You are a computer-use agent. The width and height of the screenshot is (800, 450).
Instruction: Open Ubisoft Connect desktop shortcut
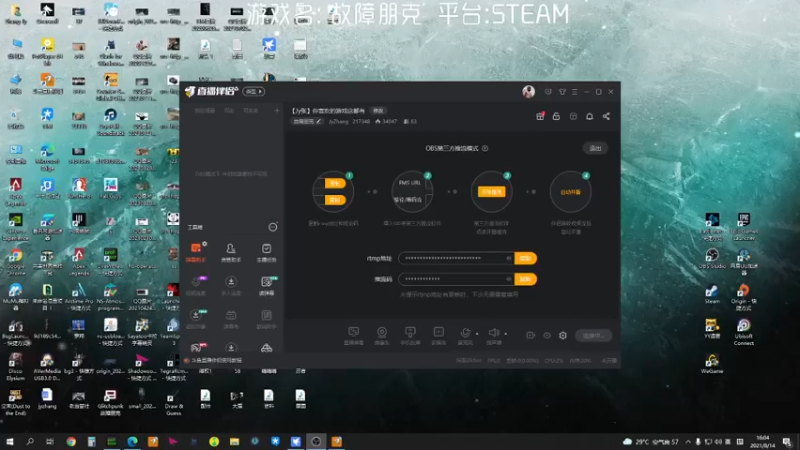pos(743,332)
